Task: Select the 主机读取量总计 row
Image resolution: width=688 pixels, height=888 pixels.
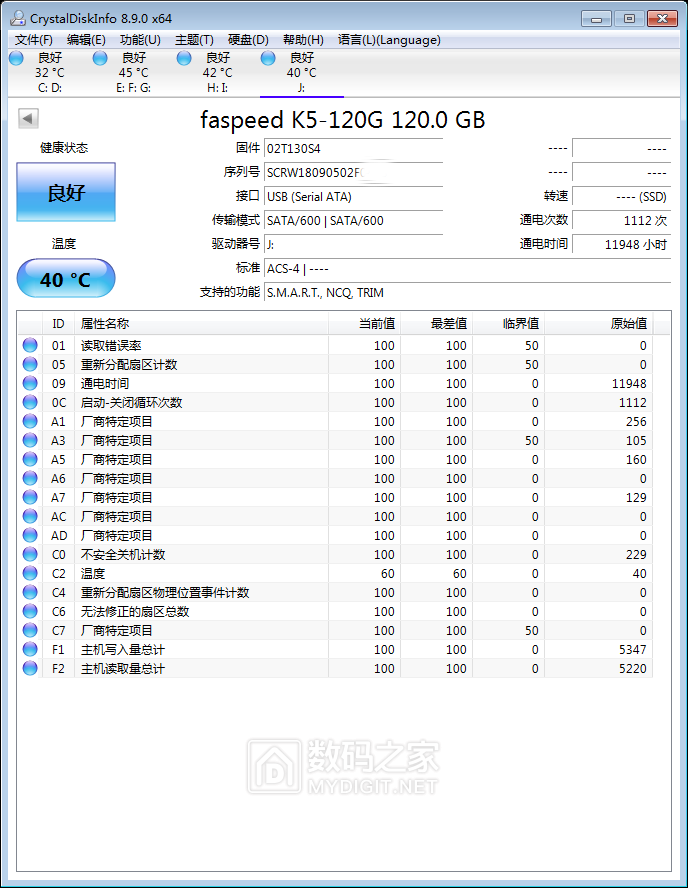Action: point(335,668)
